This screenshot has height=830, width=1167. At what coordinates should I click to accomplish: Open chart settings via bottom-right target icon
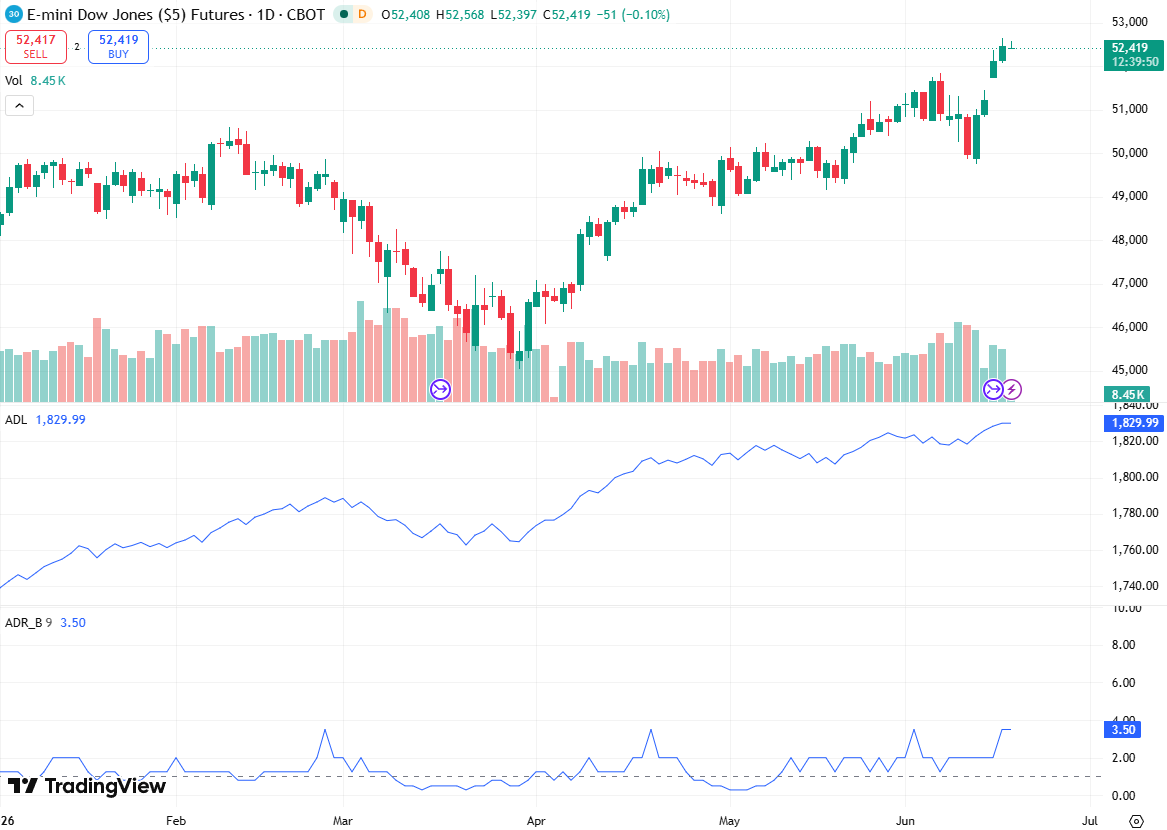pyautogui.click(x=1136, y=821)
